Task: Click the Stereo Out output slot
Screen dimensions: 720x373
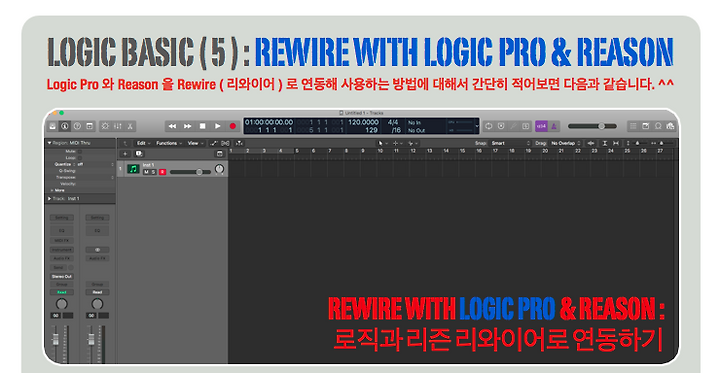Action: [62, 277]
